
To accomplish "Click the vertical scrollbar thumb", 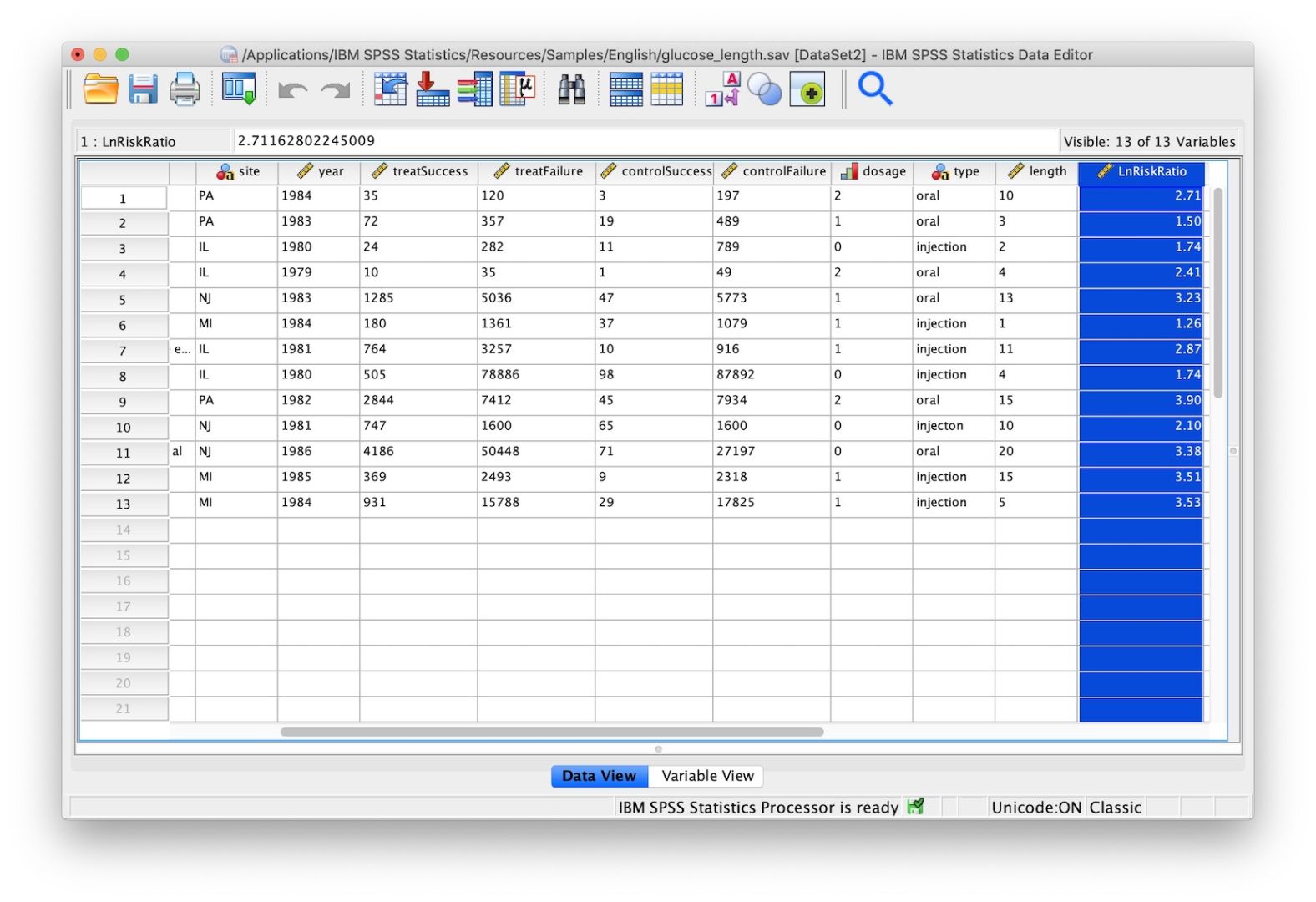I will click(x=1217, y=292).
